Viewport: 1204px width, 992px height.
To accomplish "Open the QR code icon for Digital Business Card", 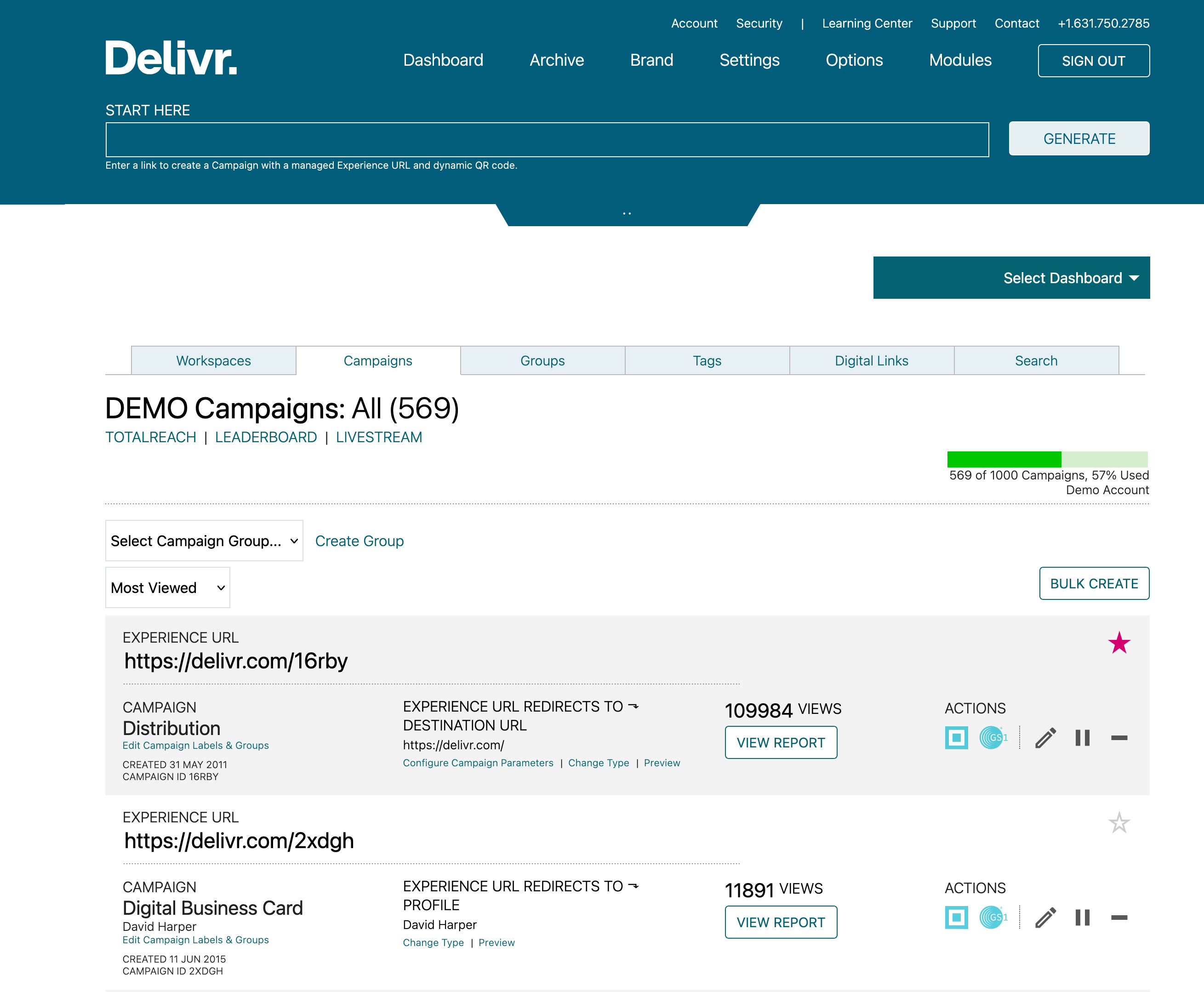I will [x=956, y=918].
